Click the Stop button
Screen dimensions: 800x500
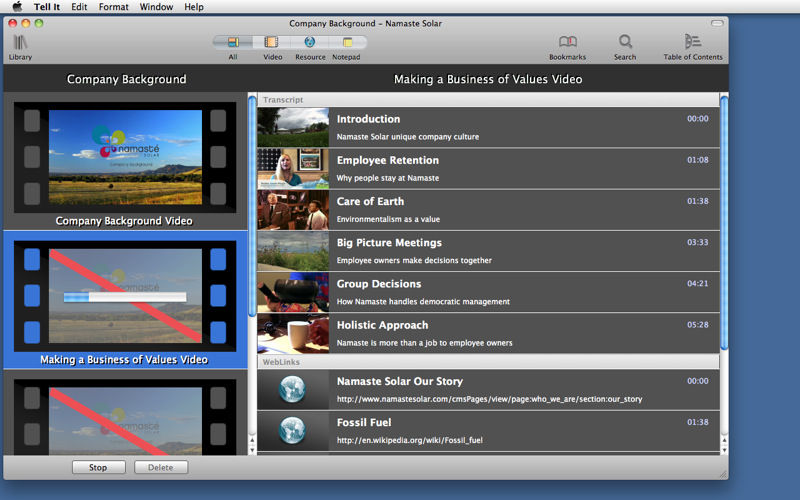[x=98, y=467]
